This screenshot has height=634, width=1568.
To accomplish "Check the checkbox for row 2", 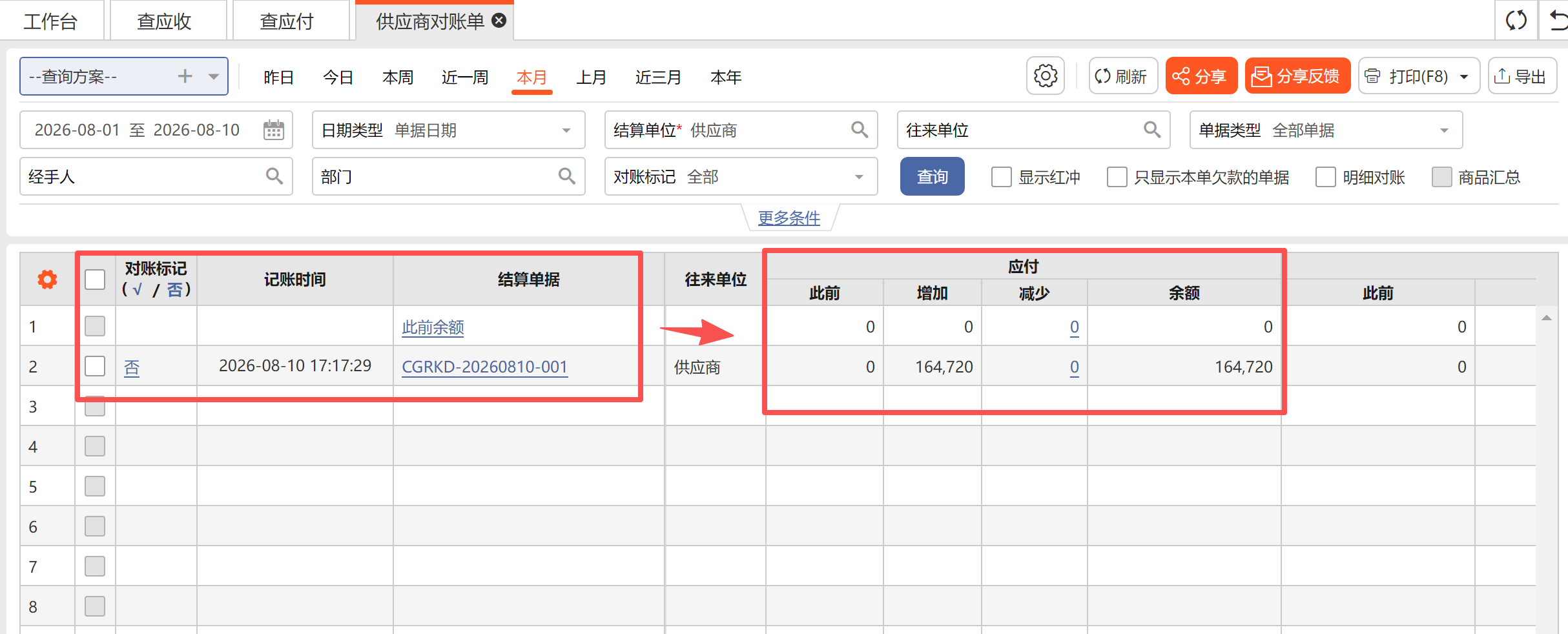I will [x=95, y=366].
